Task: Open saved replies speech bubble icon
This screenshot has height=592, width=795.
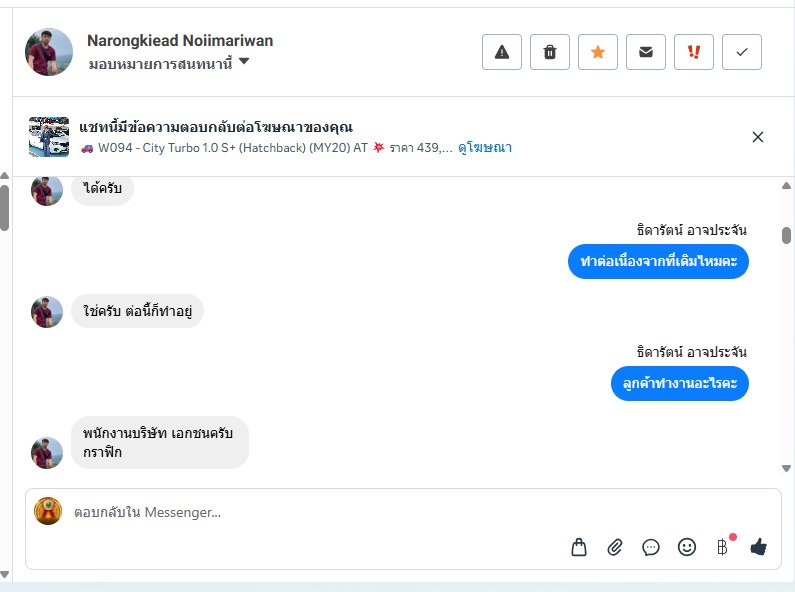Action: (651, 547)
